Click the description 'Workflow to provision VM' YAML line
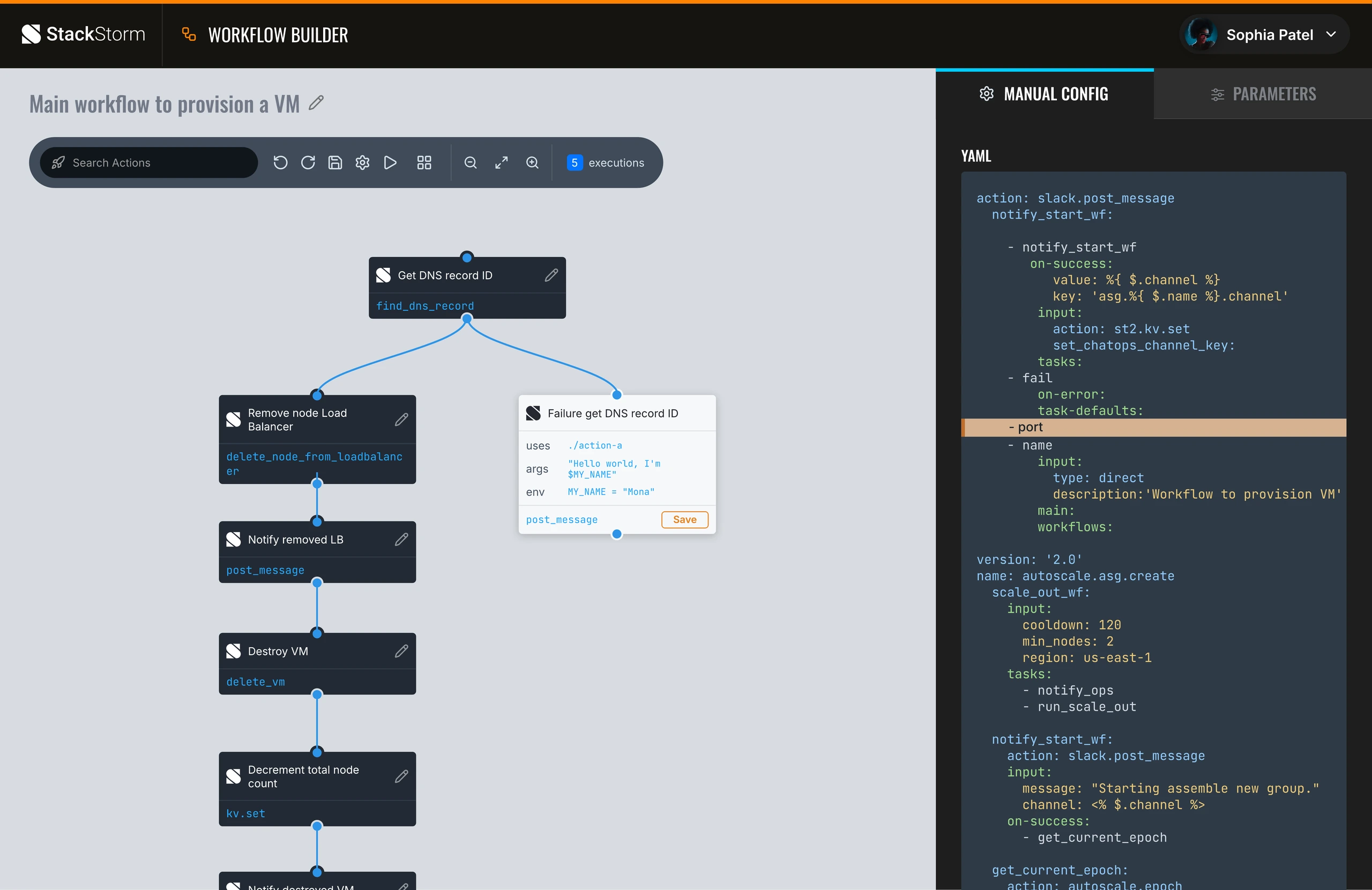The height and width of the screenshot is (890, 1372). 1197,494
